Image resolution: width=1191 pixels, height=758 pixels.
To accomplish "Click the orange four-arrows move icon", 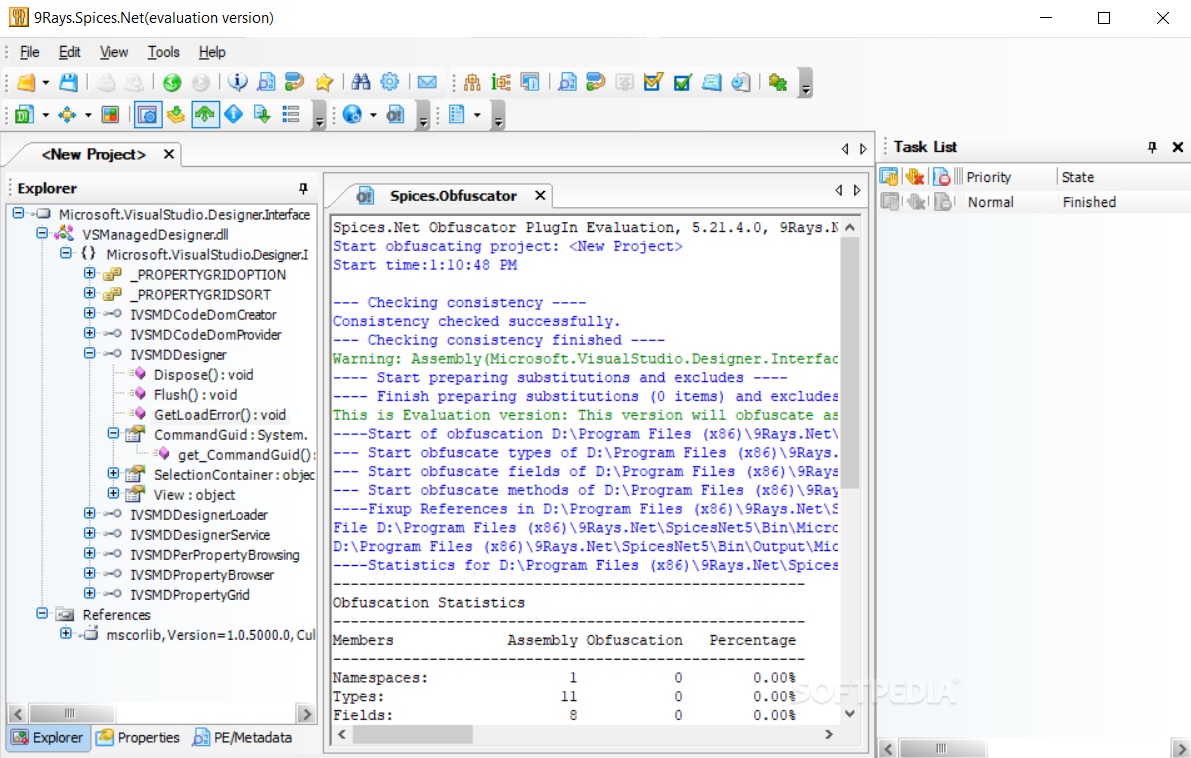I will tap(67, 115).
